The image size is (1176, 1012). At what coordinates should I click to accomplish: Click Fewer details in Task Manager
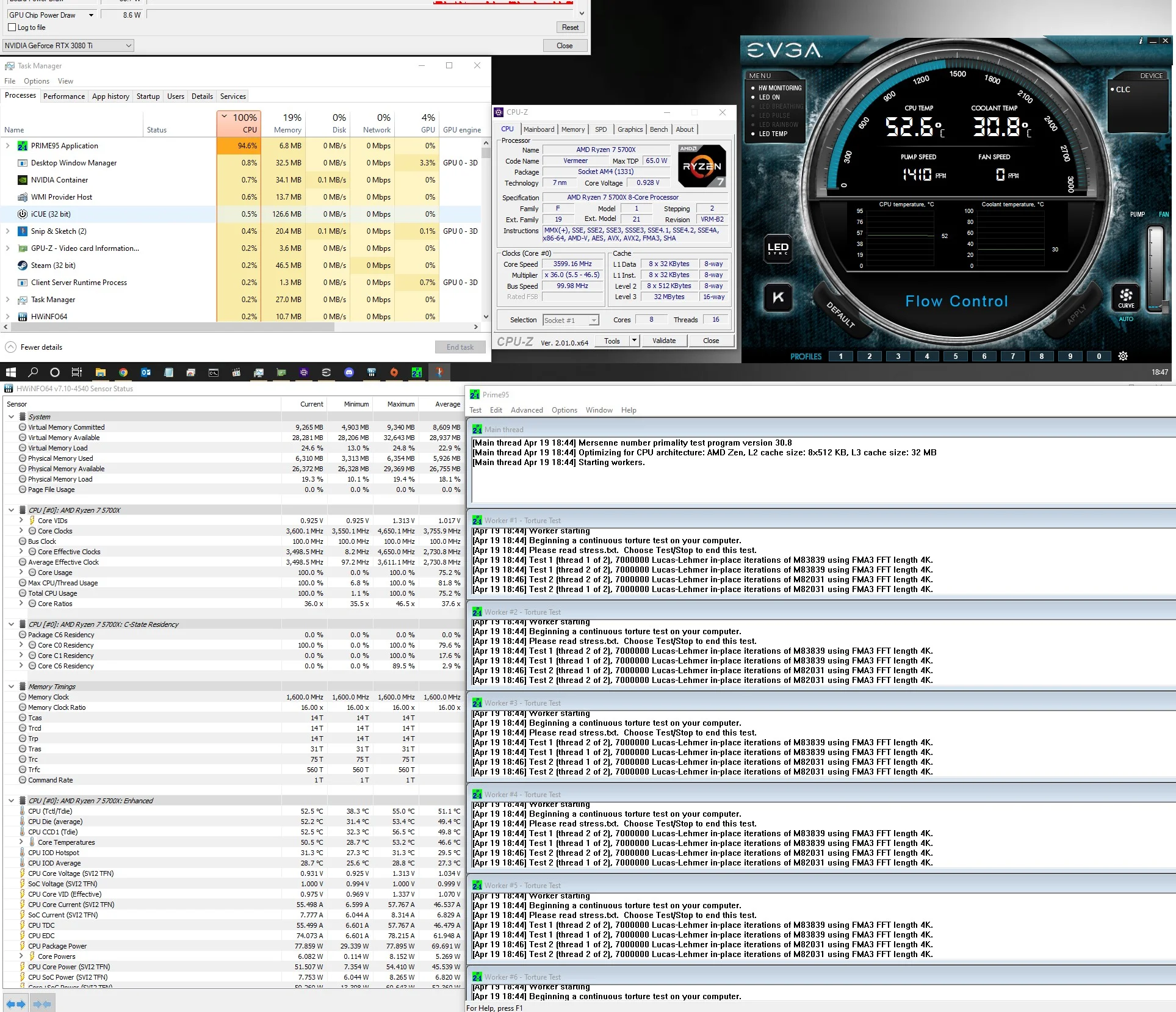coord(34,347)
